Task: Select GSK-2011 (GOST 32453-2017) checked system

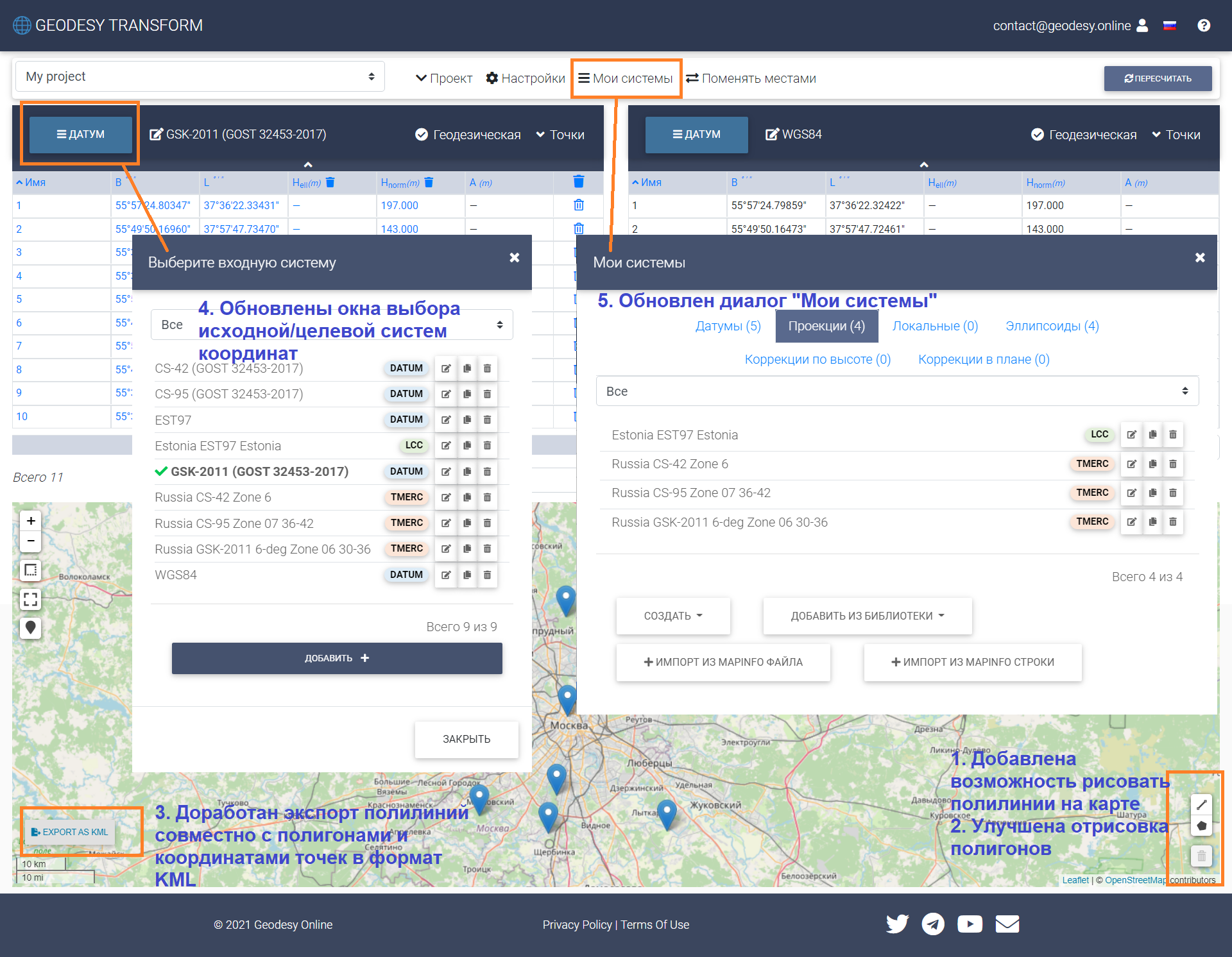Action: tap(259, 471)
